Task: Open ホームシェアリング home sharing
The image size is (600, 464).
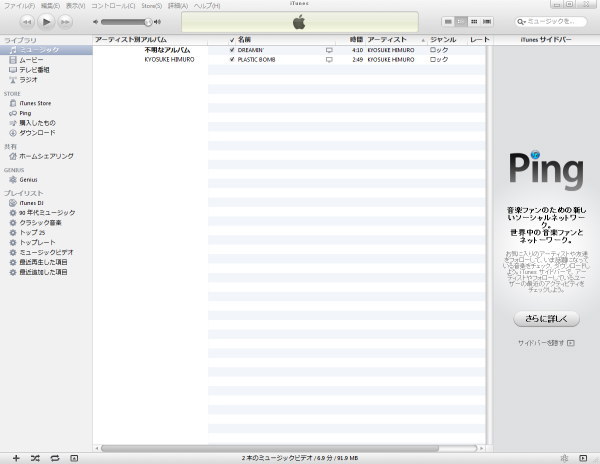Action: [x=46, y=156]
